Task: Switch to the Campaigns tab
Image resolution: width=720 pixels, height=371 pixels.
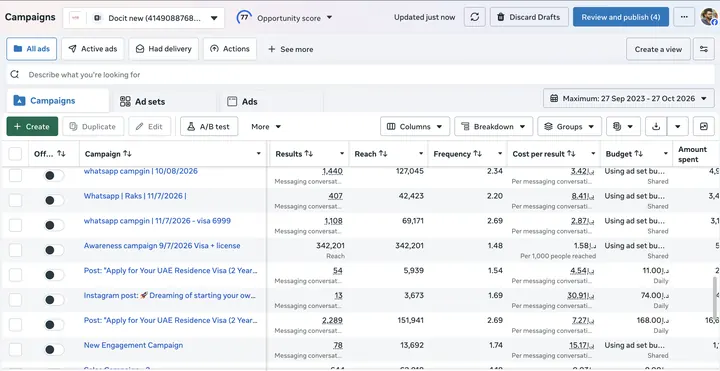Action: [x=58, y=101]
